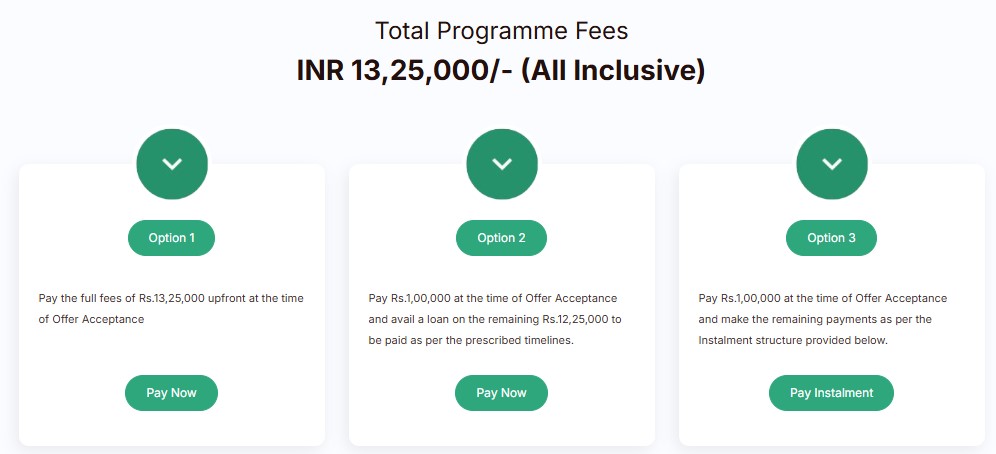Click the INR 13,25,000/- fee amount
996x454 pixels.
pyautogui.click(x=403, y=72)
